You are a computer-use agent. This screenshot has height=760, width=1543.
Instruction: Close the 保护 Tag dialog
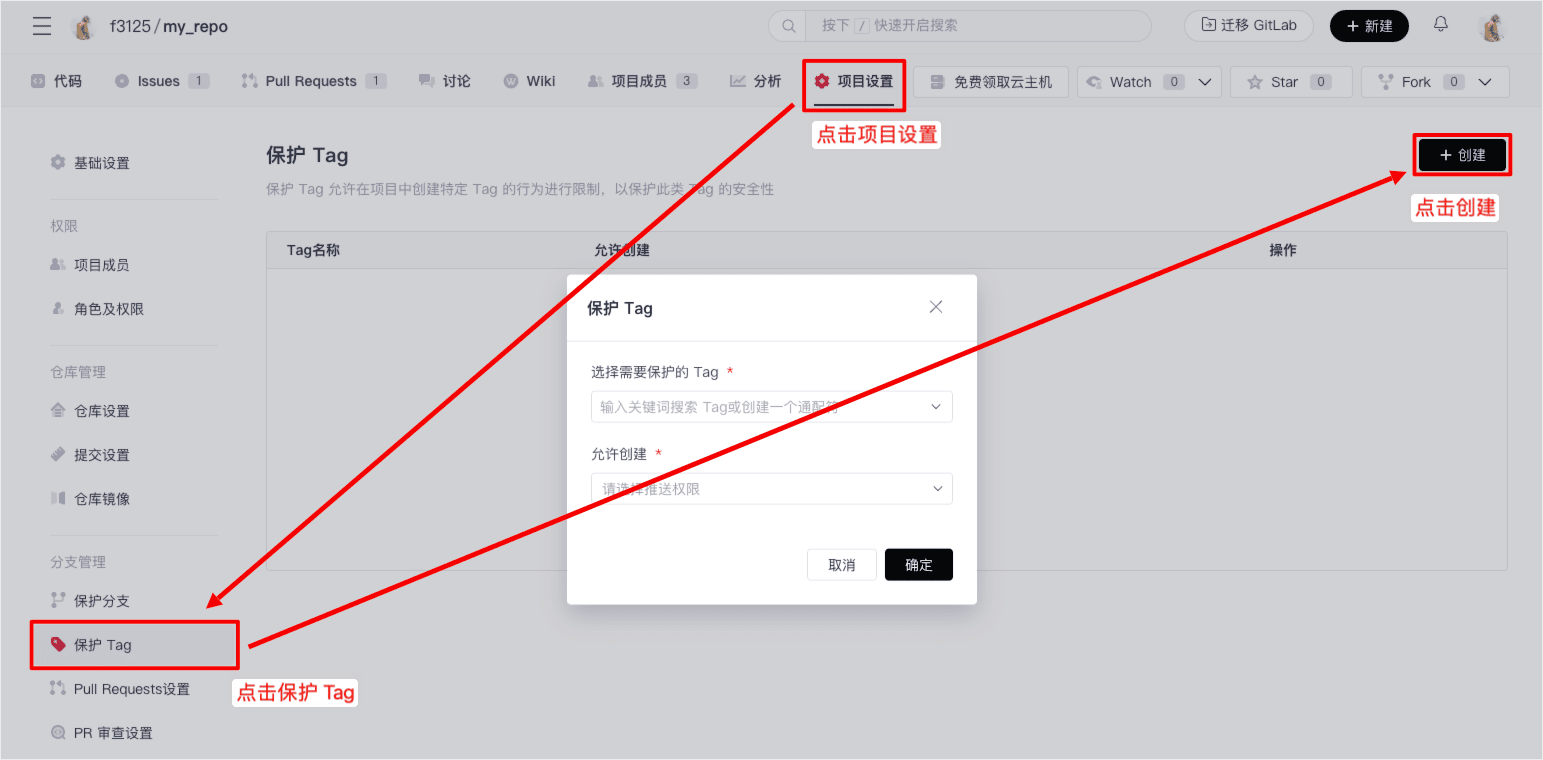(936, 307)
